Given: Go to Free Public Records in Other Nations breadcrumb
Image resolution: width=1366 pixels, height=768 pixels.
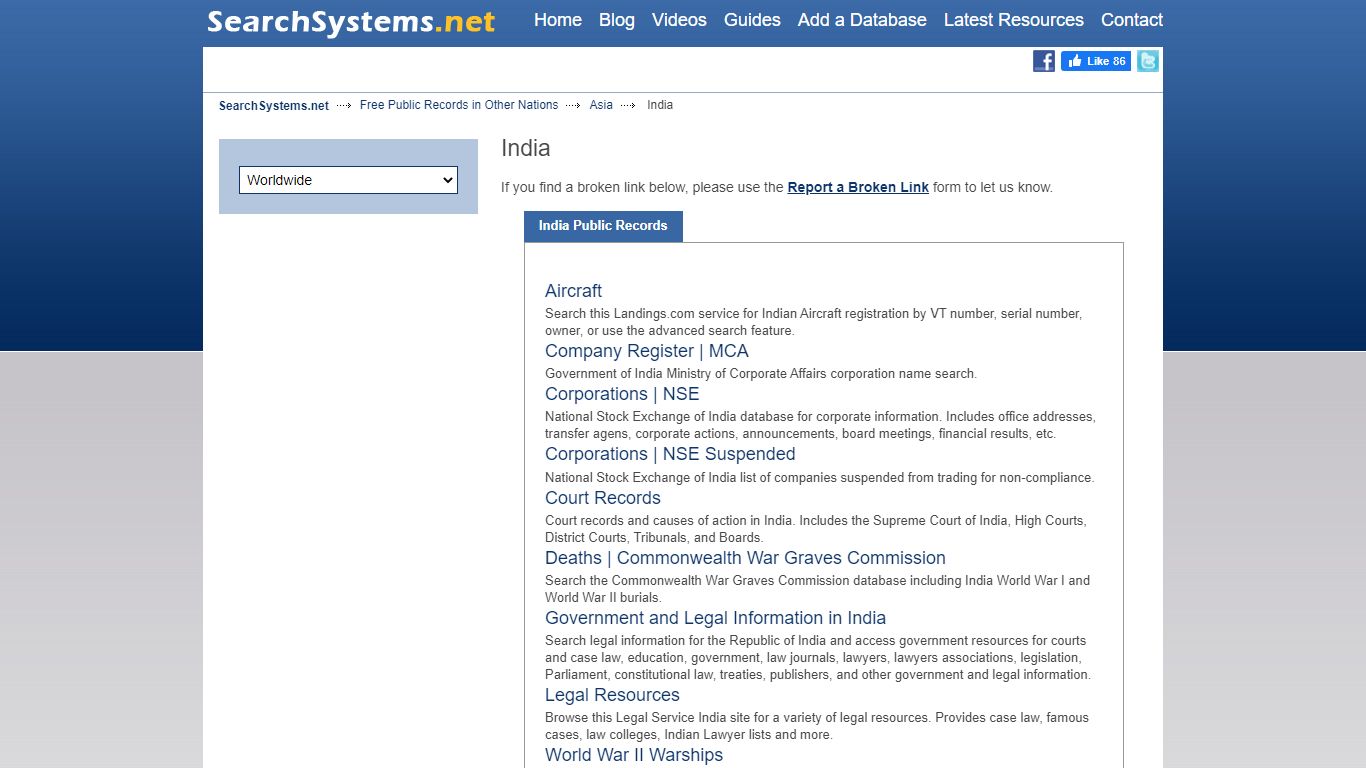Looking at the screenshot, I should click(459, 105).
